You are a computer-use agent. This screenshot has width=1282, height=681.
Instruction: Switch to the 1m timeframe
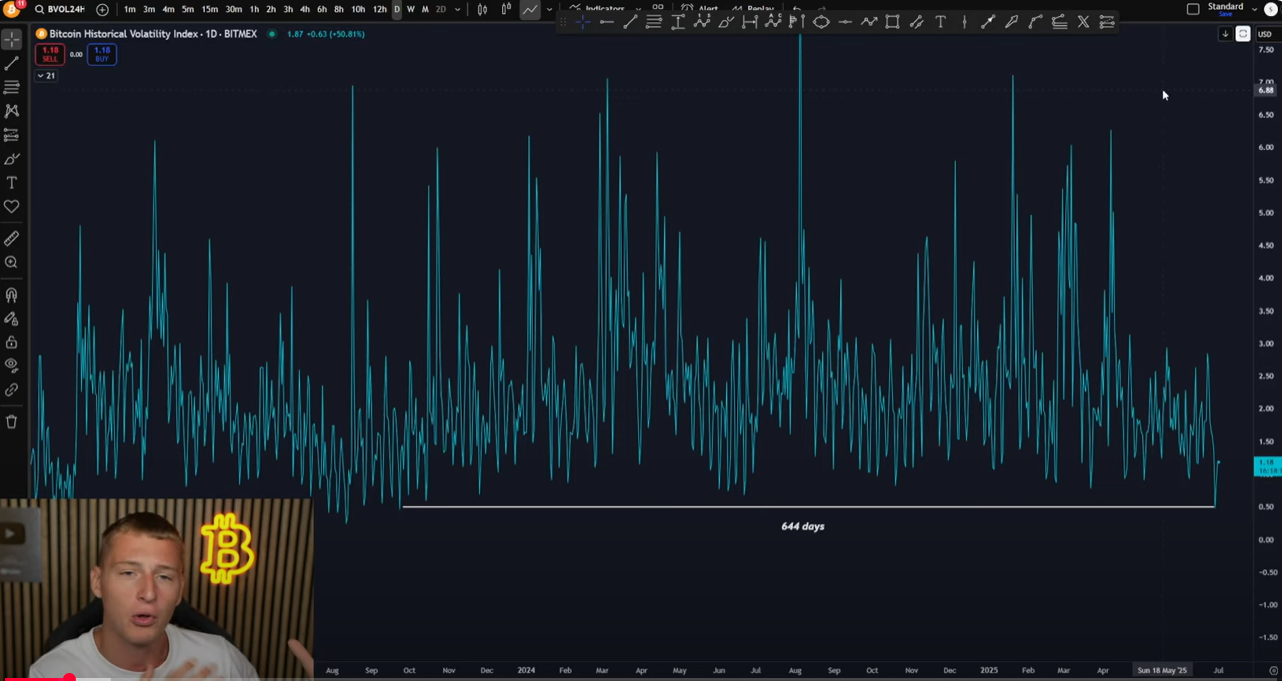pyautogui.click(x=130, y=9)
